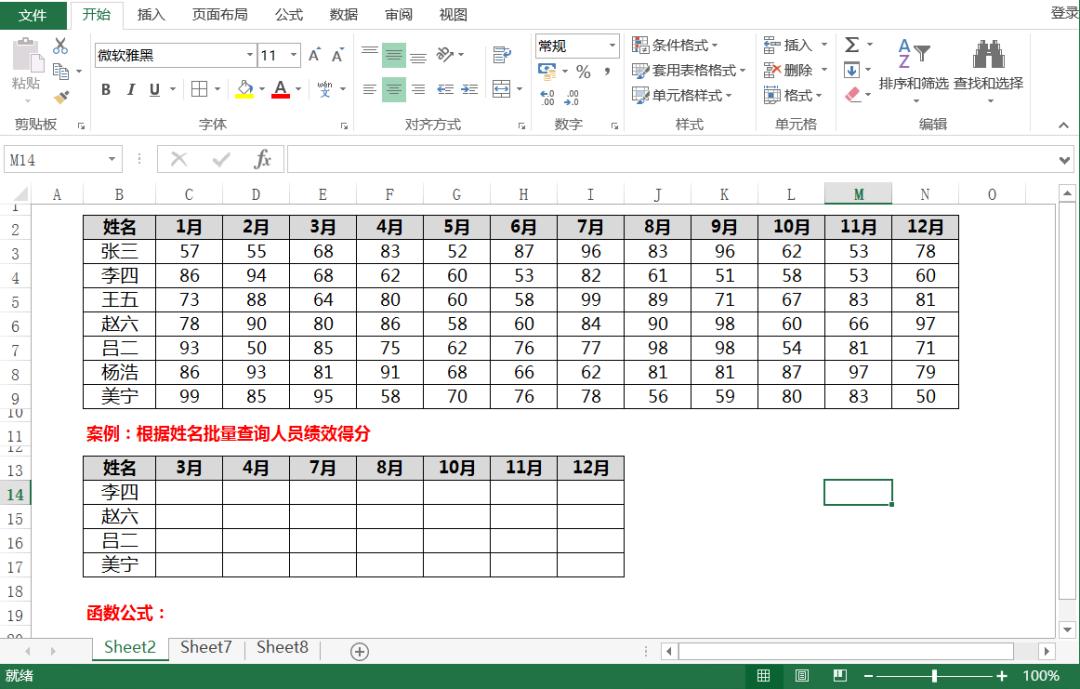The image size is (1080, 689).
Task: Open the 条件格式 conditional formatting dropdown
Action: coord(680,45)
